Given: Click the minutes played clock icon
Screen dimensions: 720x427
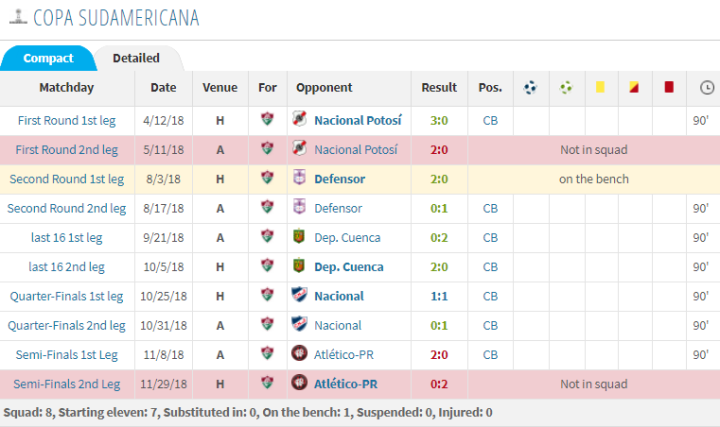Looking at the screenshot, I should (x=706, y=88).
